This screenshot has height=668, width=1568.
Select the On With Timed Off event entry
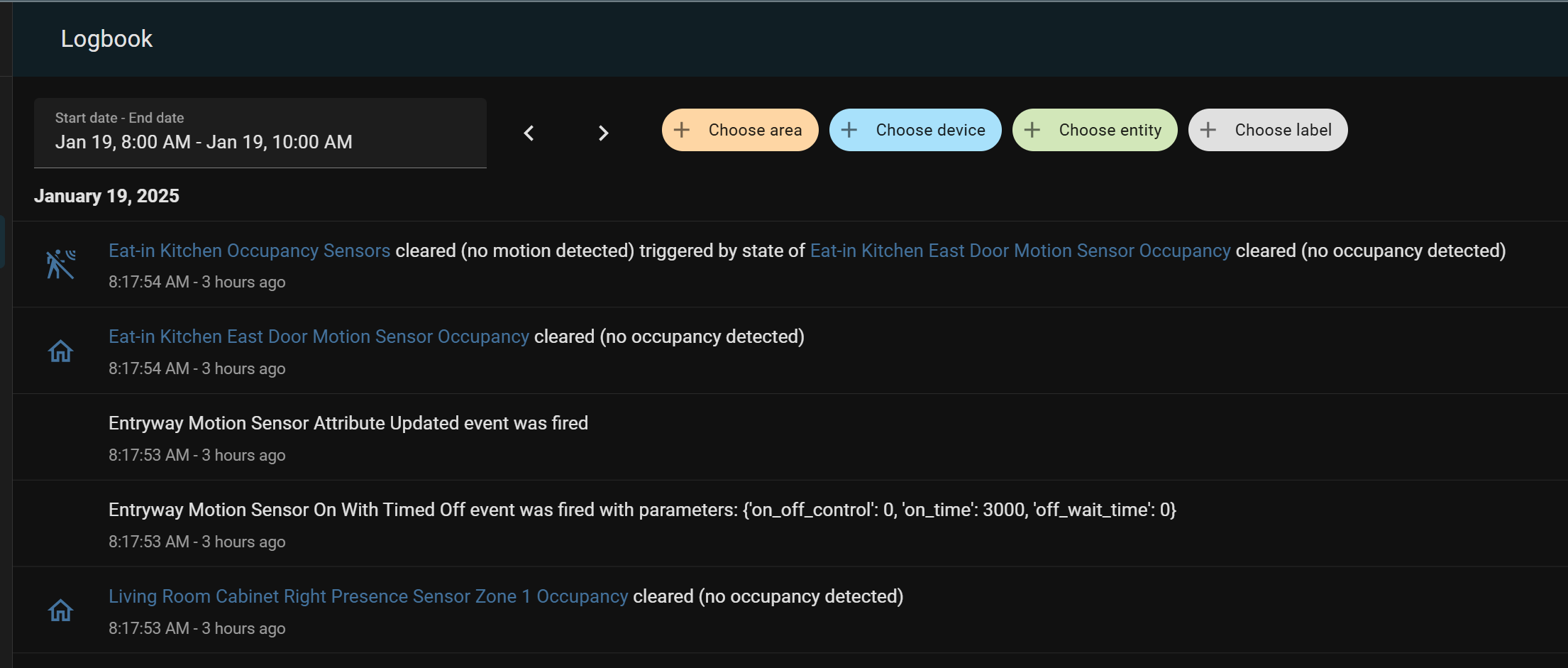coord(641,510)
